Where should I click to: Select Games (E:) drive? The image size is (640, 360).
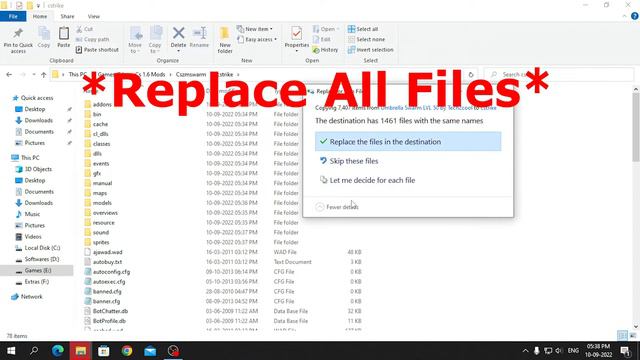pos(37,270)
